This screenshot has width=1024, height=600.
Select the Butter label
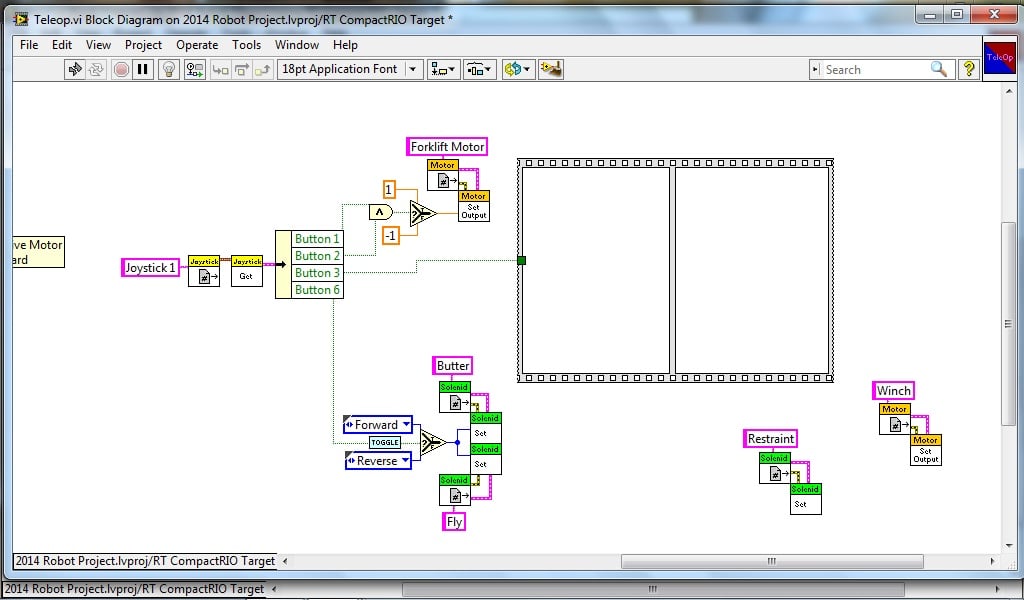pos(453,366)
